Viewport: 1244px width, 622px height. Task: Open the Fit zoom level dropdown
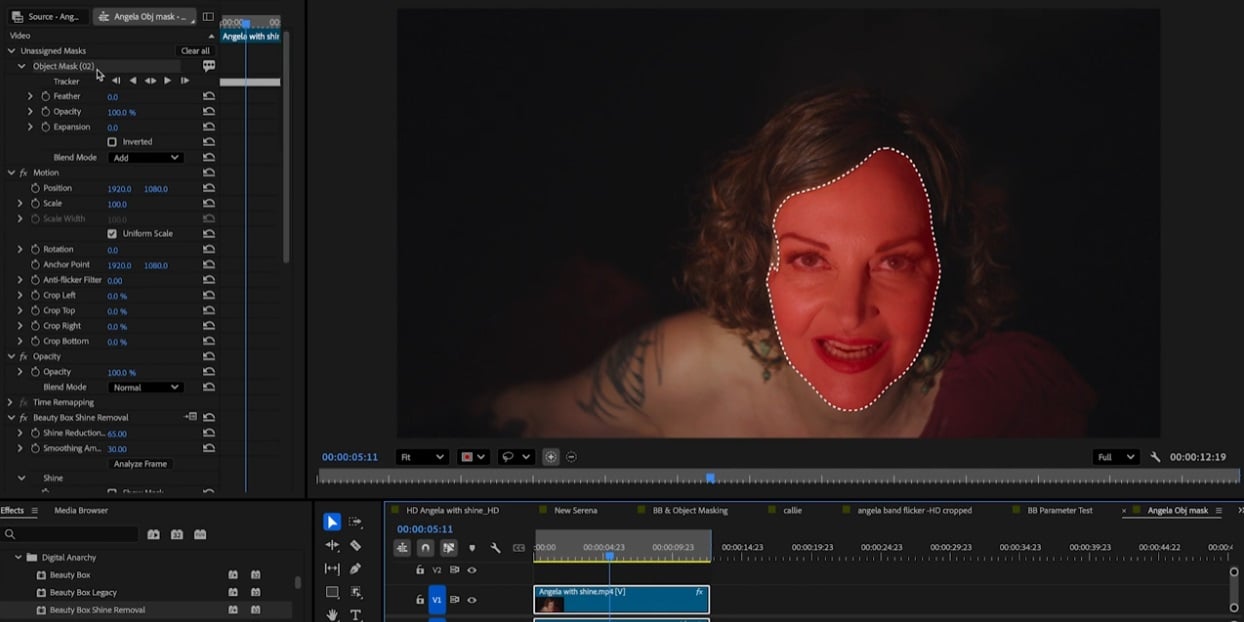point(421,457)
